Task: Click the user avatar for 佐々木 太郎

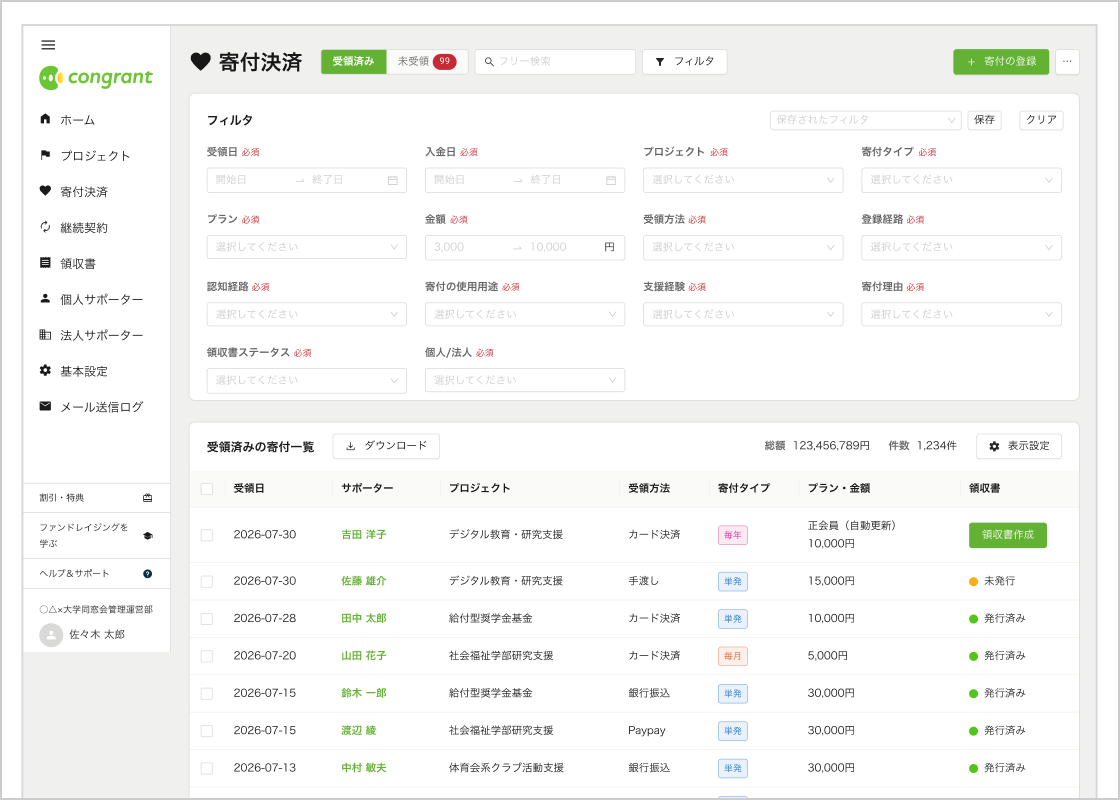Action: click(51, 634)
